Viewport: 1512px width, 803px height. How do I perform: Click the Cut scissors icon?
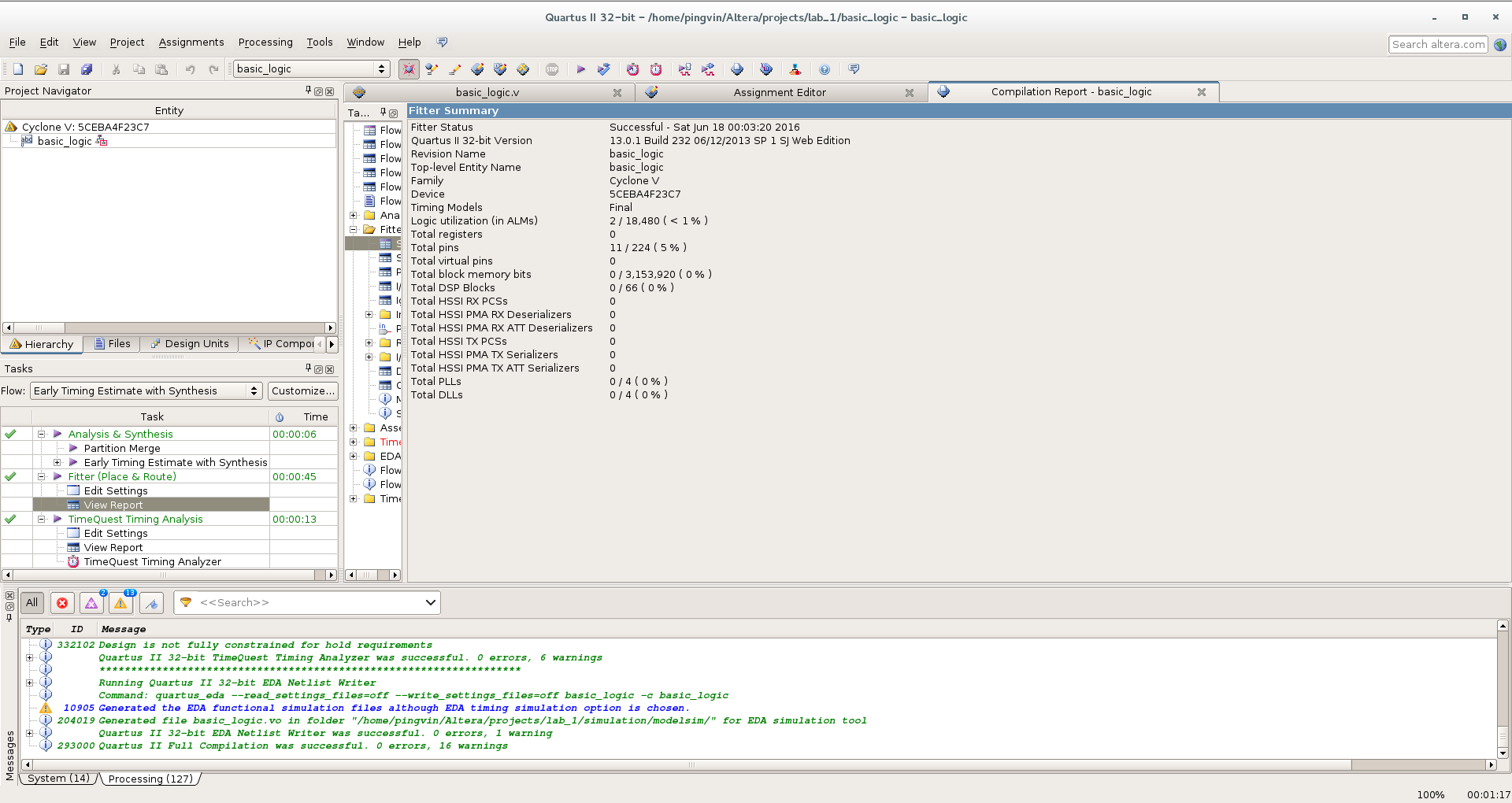tap(116, 69)
